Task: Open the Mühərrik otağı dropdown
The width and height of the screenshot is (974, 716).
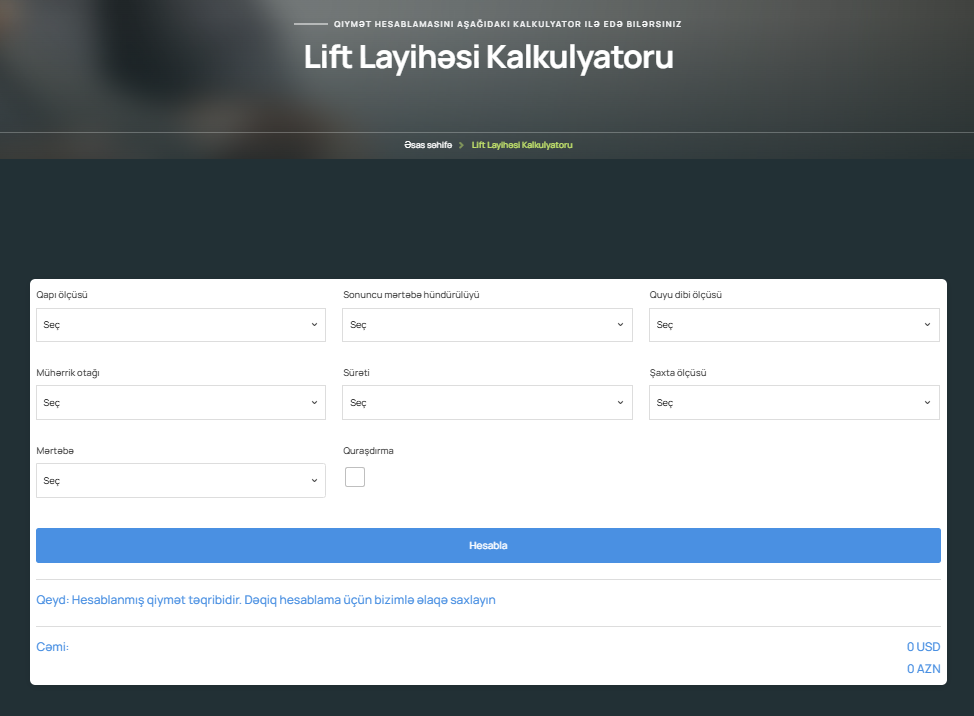Action: (x=180, y=402)
